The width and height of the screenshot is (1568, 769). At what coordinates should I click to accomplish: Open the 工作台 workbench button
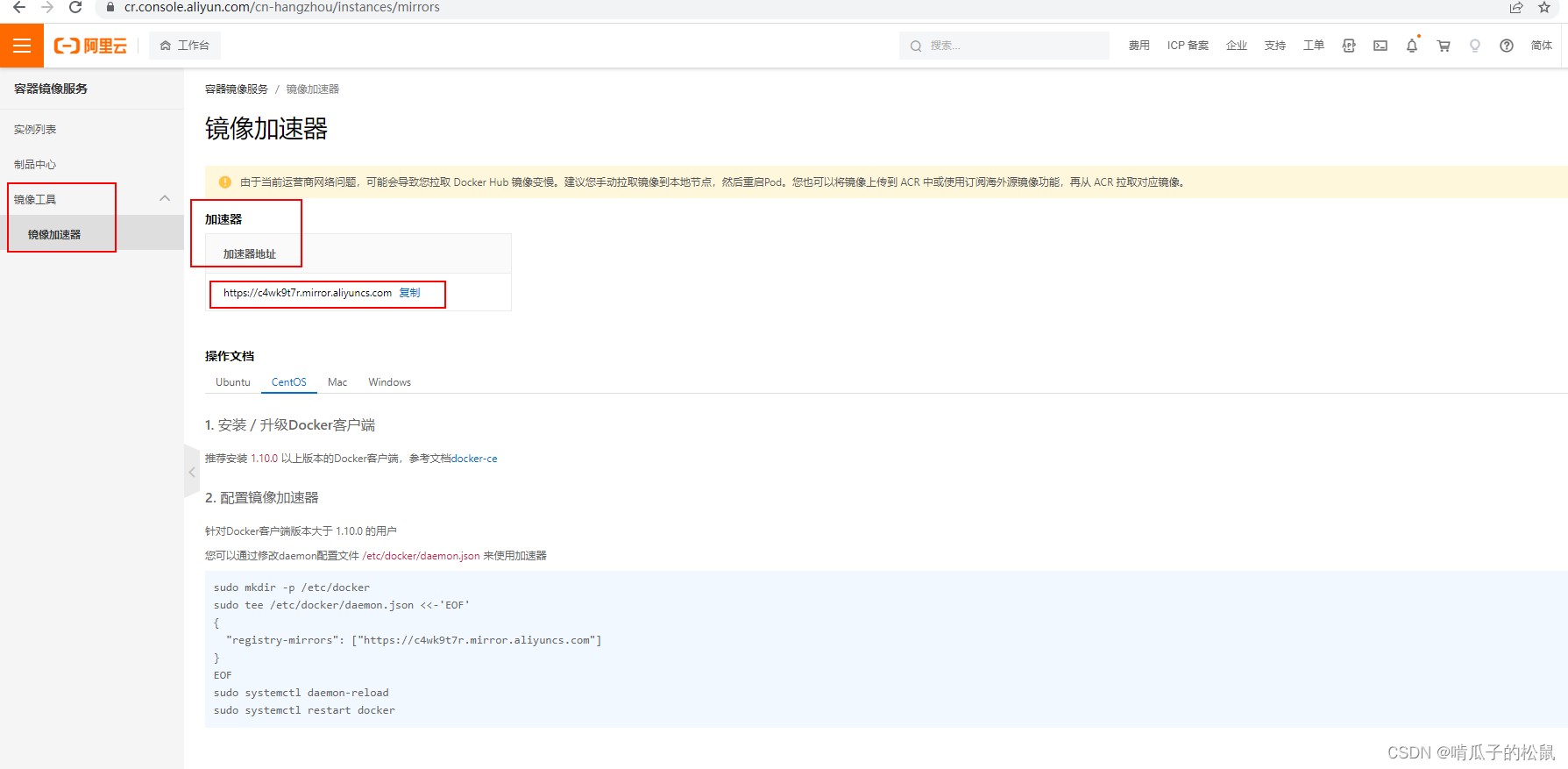click(x=185, y=46)
